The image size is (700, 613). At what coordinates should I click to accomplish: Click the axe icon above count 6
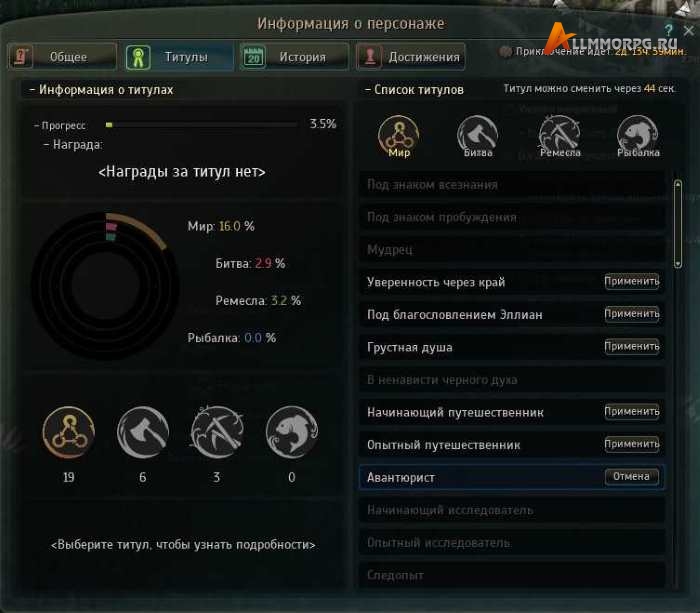tap(143, 433)
